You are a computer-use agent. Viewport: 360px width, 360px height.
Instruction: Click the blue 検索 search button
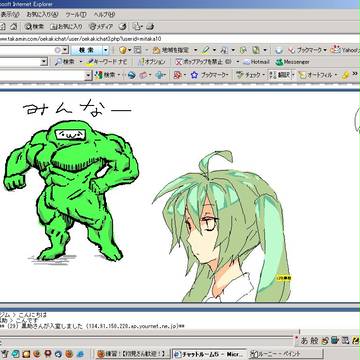point(86,50)
